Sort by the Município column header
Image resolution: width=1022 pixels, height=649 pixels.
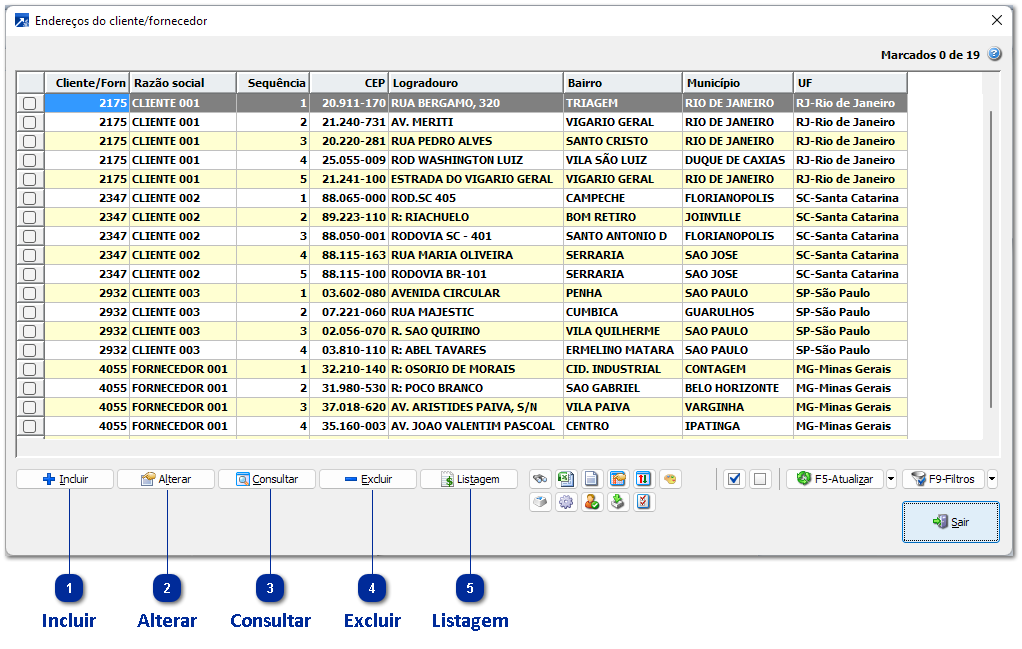(737, 83)
